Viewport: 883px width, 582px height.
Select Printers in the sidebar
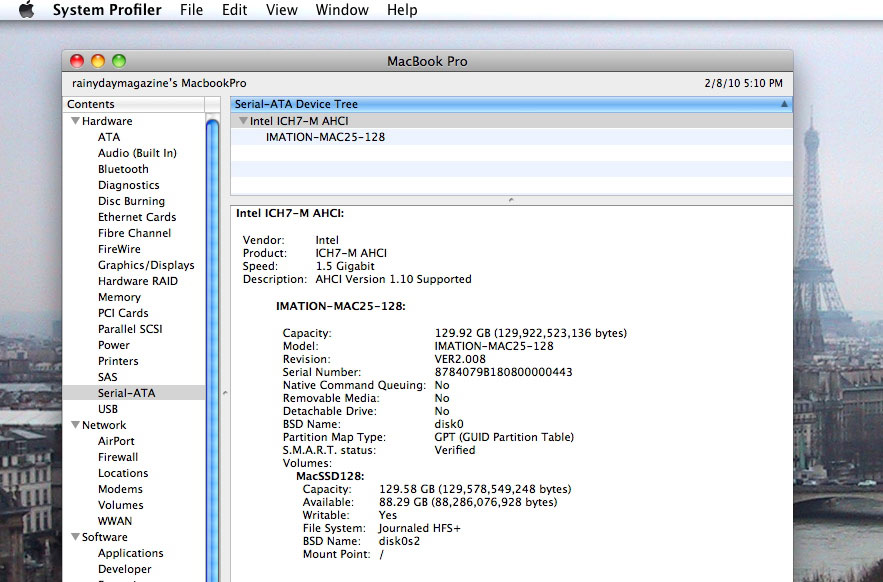point(118,361)
